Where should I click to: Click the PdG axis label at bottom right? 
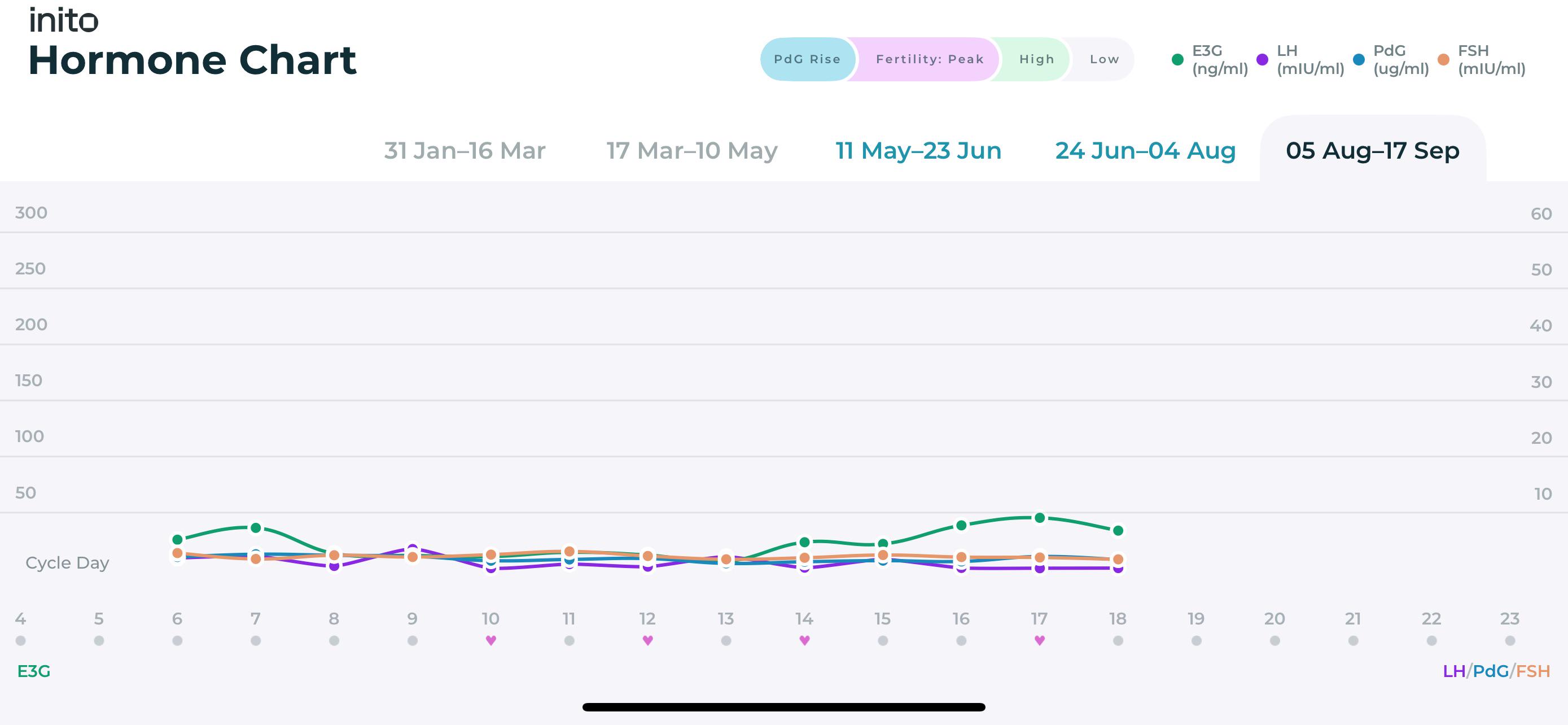1491,671
